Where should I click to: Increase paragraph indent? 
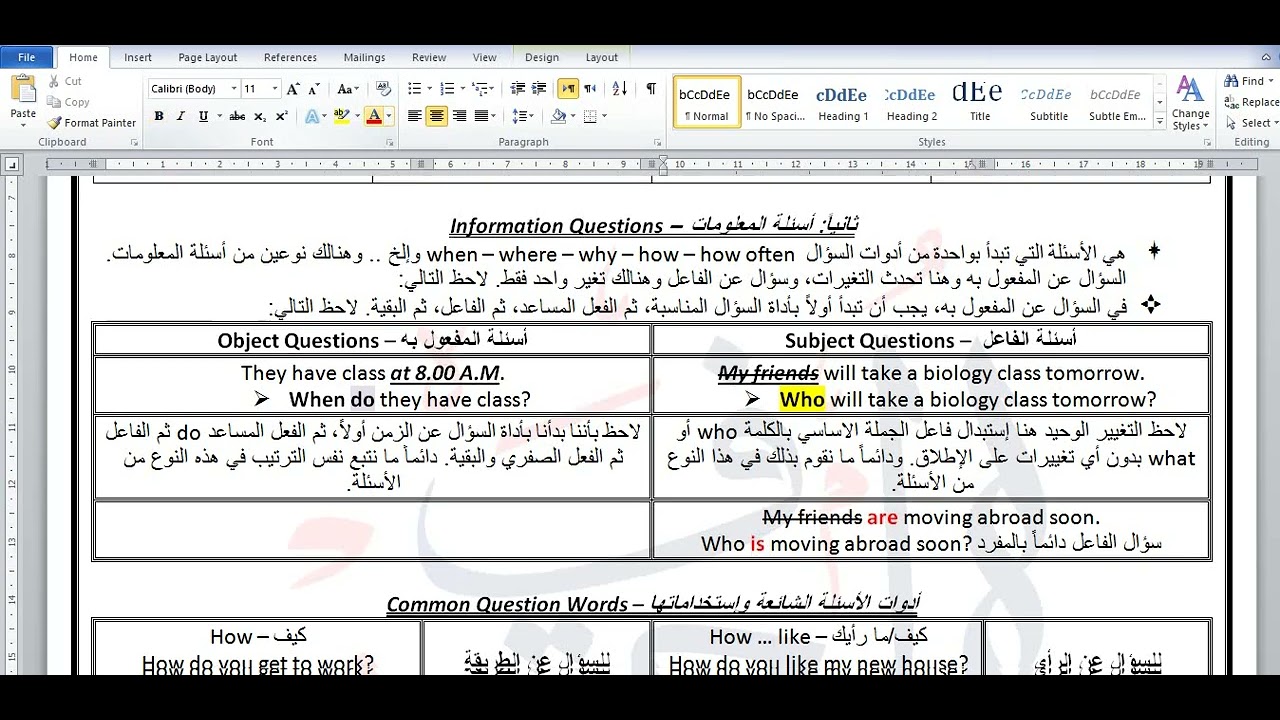click(539, 89)
